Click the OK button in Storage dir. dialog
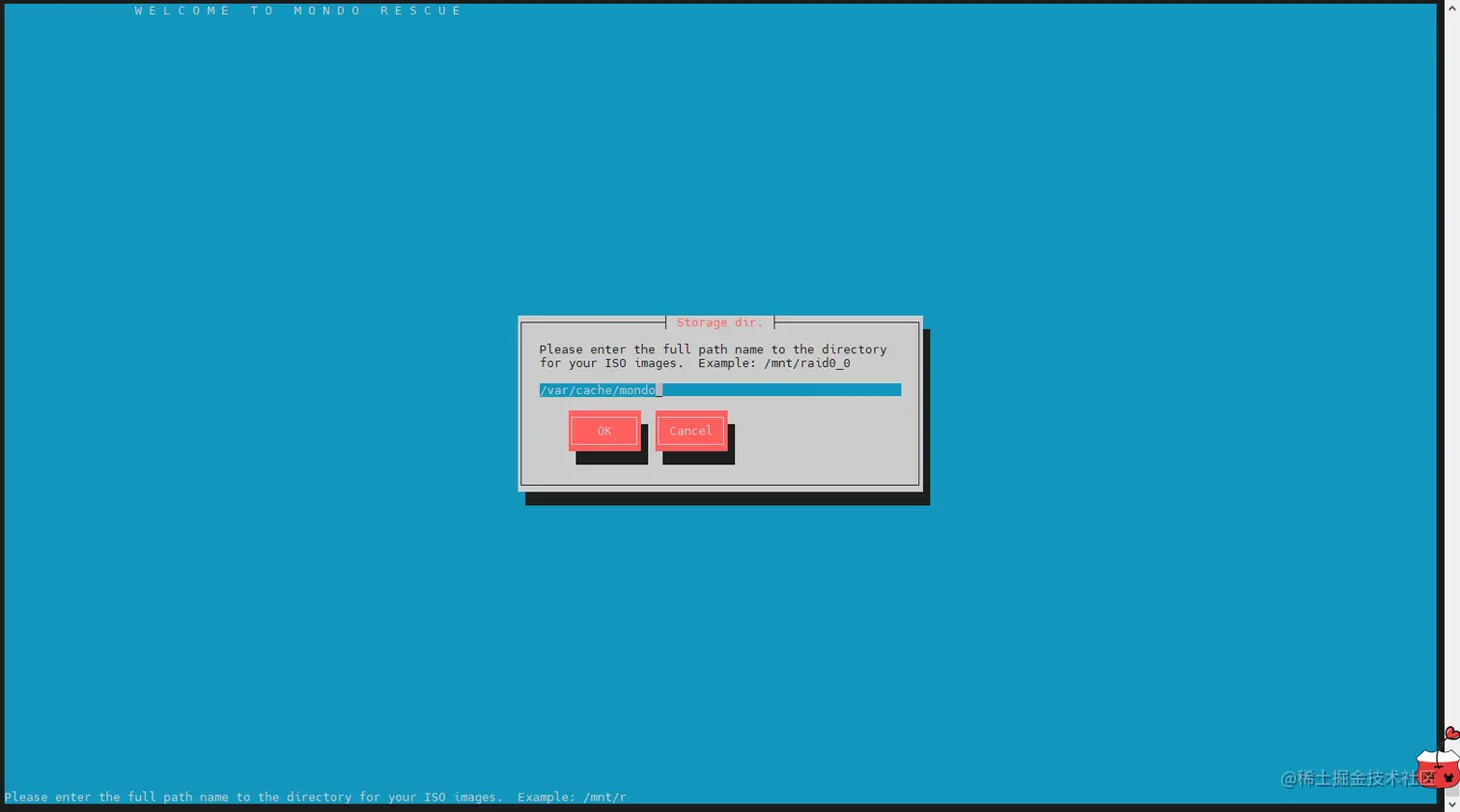Viewport: 1460px width, 812px height. click(604, 431)
